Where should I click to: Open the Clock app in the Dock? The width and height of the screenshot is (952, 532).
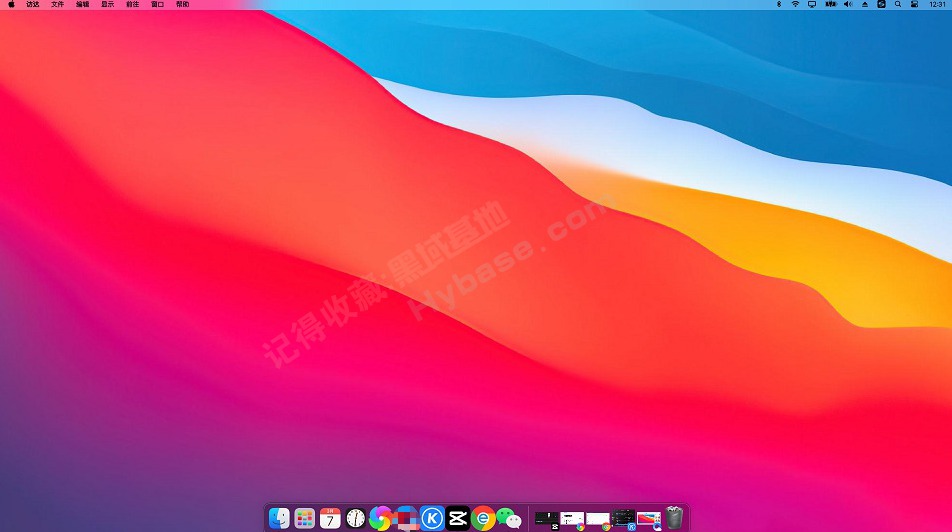coord(356,518)
